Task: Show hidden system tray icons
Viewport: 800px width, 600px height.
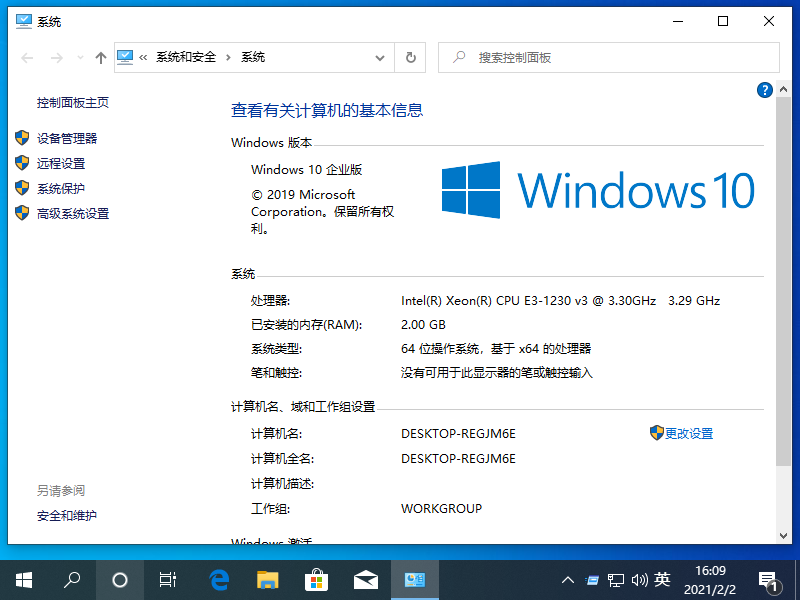Action: click(568, 579)
